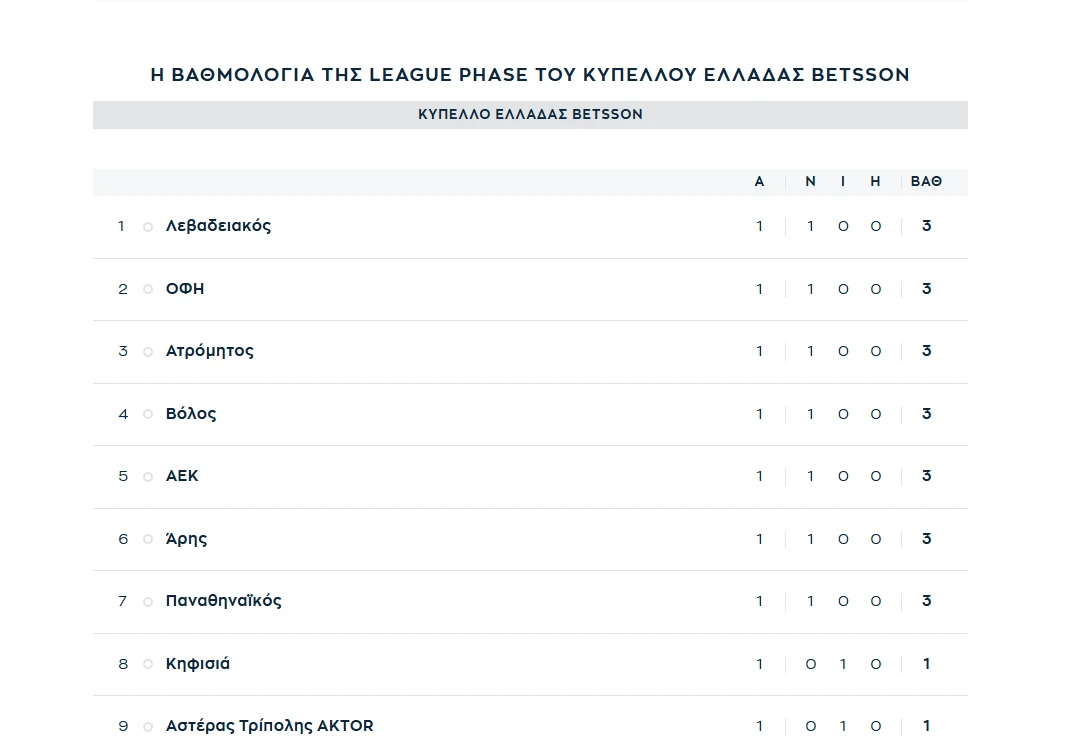This screenshot has height=751, width=1065.
Task: Open the Ατρόμητος team page
Action: coord(210,351)
